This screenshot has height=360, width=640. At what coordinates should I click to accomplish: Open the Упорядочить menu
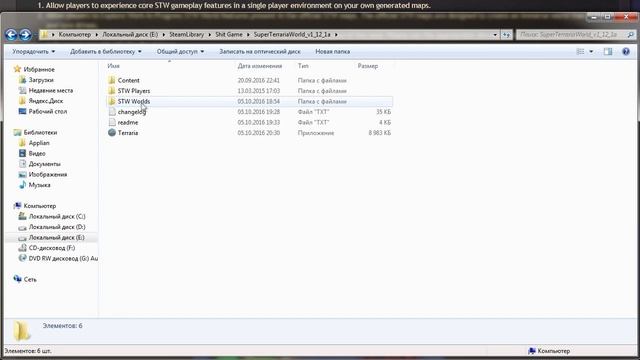33,51
